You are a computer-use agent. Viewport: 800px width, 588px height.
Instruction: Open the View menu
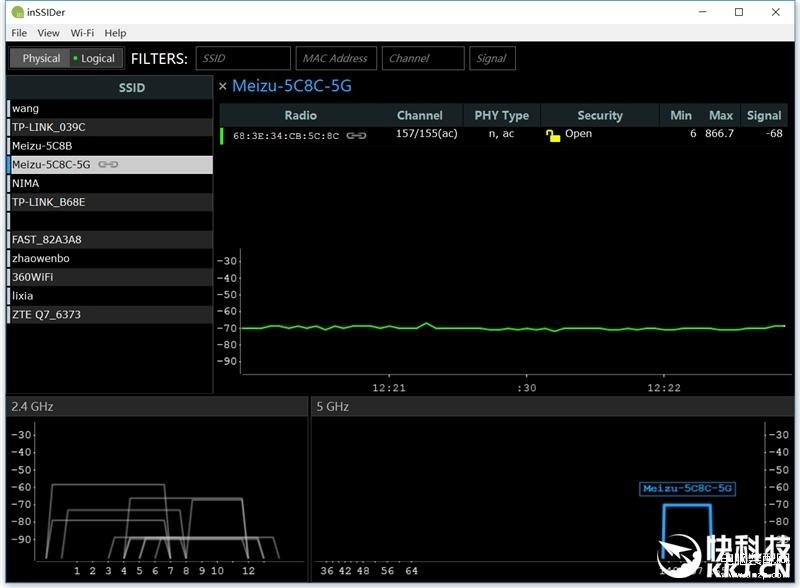(x=48, y=33)
